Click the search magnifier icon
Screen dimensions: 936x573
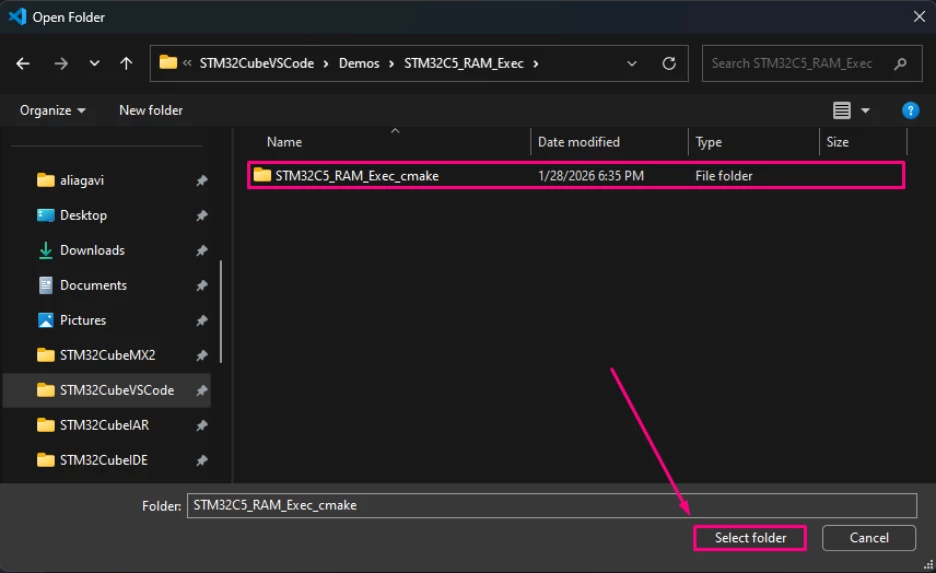point(901,63)
